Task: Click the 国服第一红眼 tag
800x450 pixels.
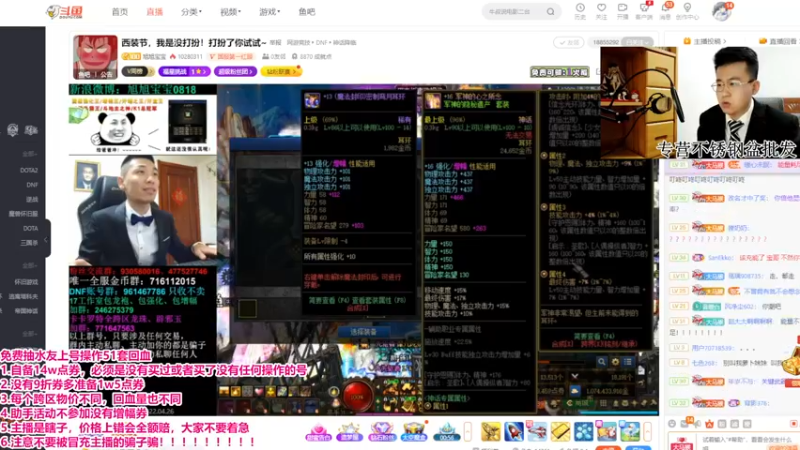Action: [x=232, y=57]
